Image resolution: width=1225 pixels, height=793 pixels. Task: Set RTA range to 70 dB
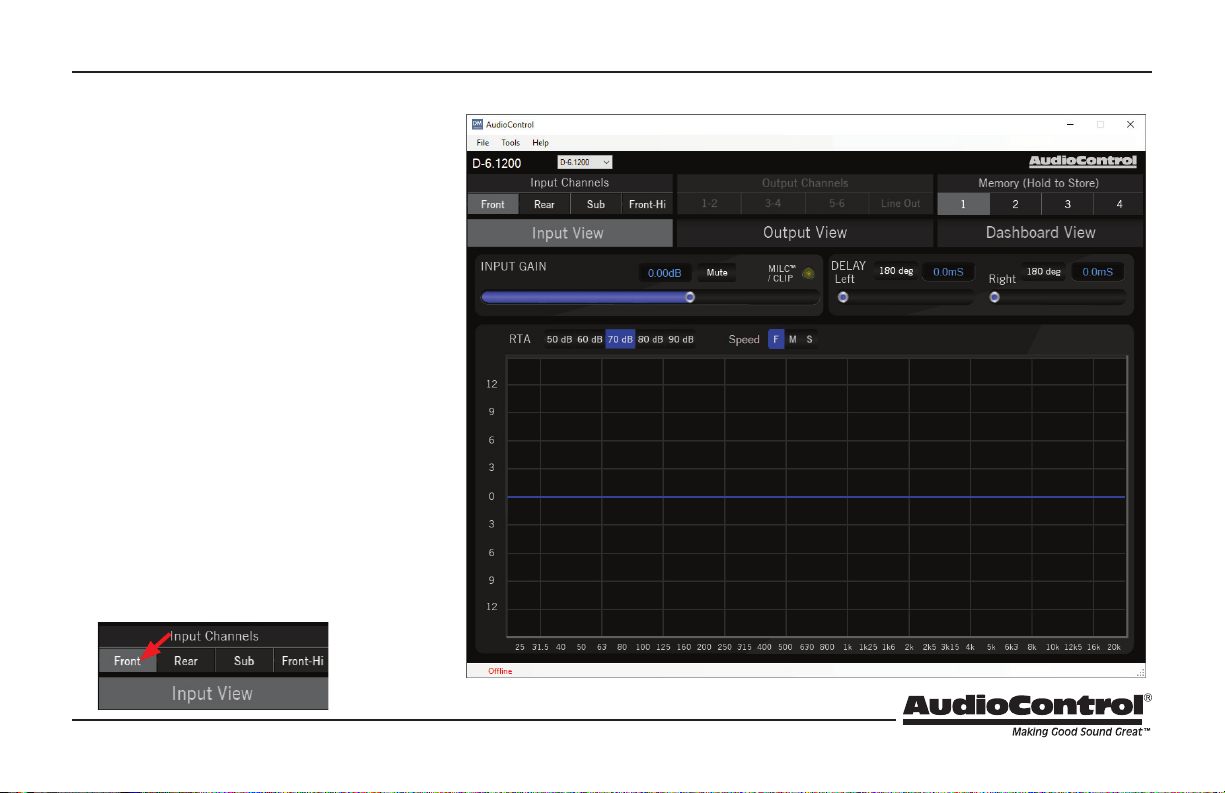pyautogui.click(x=620, y=339)
